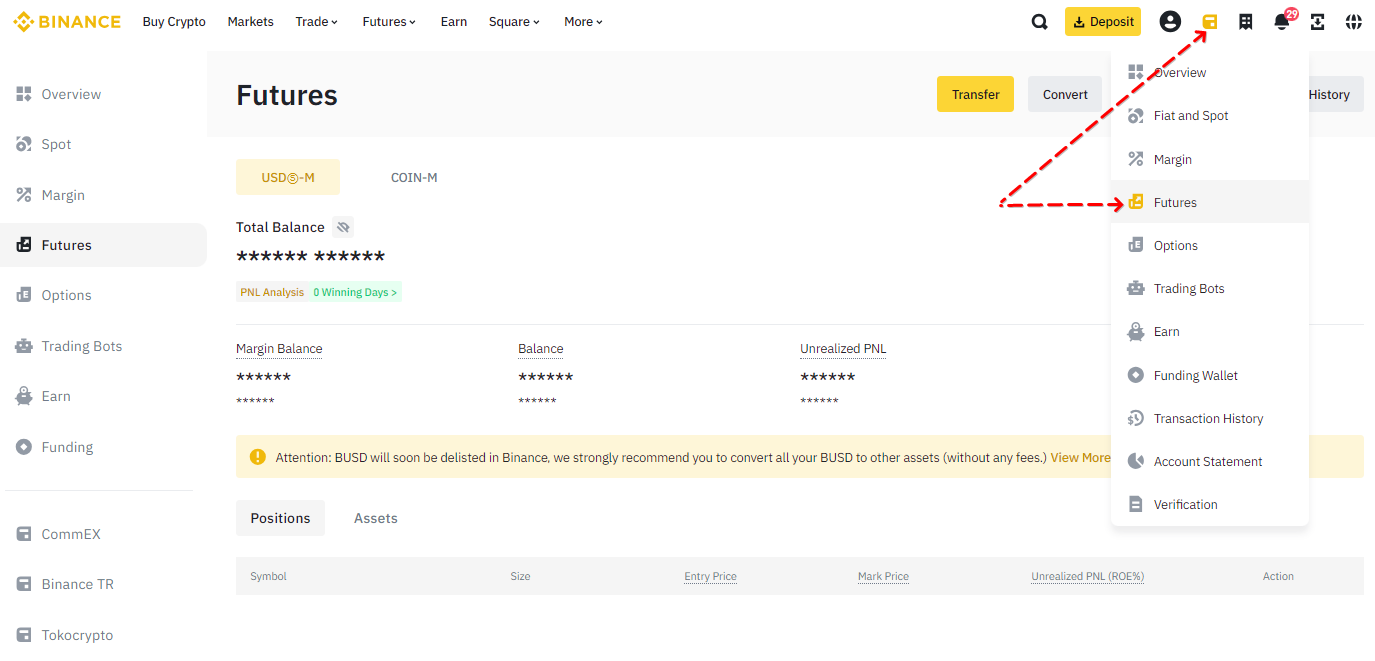Switch to Assets tab
Viewport: 1375px width, 661px height.
[376, 518]
